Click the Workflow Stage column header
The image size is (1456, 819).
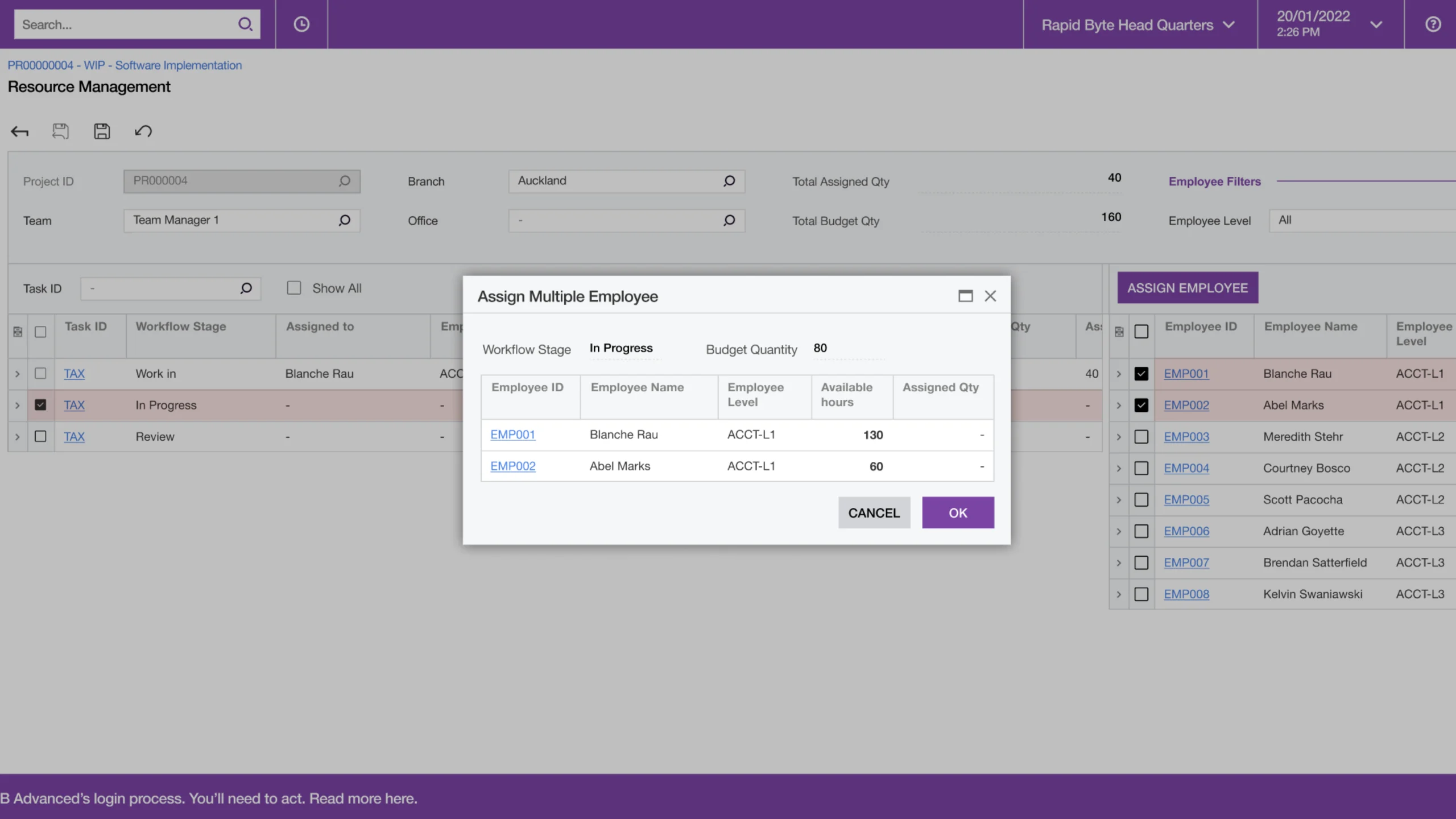tap(181, 326)
